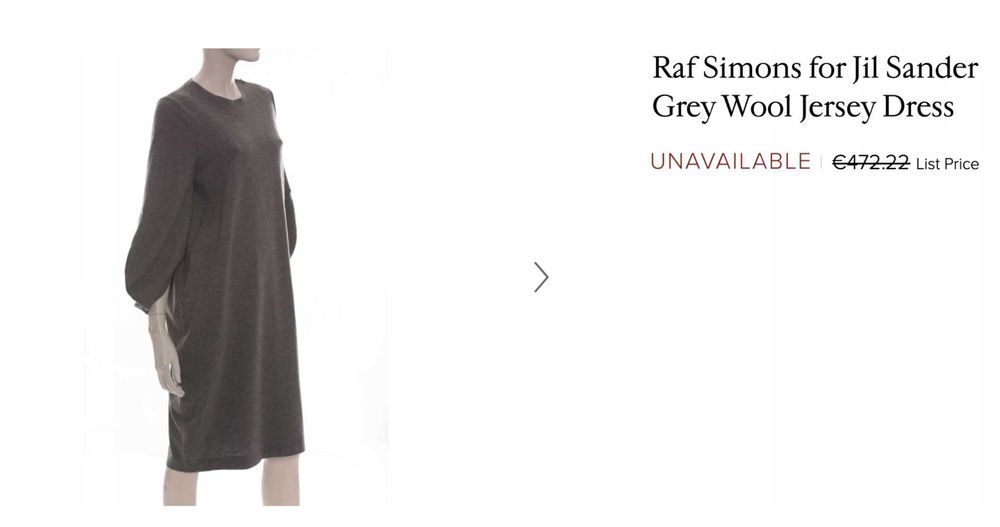Click the struck-through €472.22 price
The image size is (1000, 527).
pos(871,163)
